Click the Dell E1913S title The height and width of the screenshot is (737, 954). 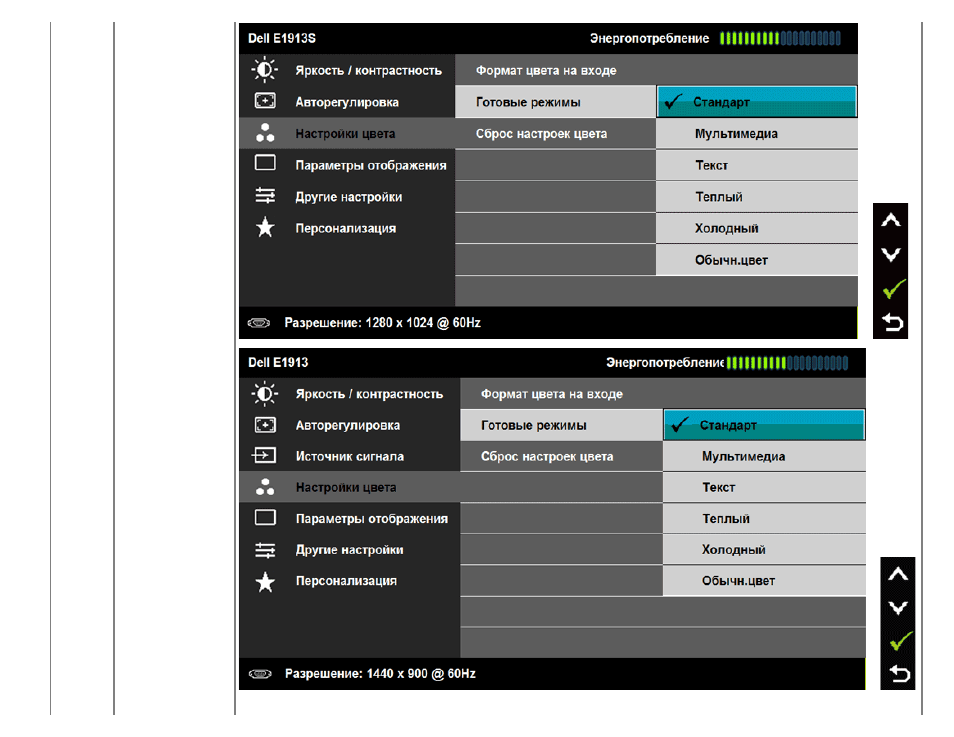[x=282, y=38]
